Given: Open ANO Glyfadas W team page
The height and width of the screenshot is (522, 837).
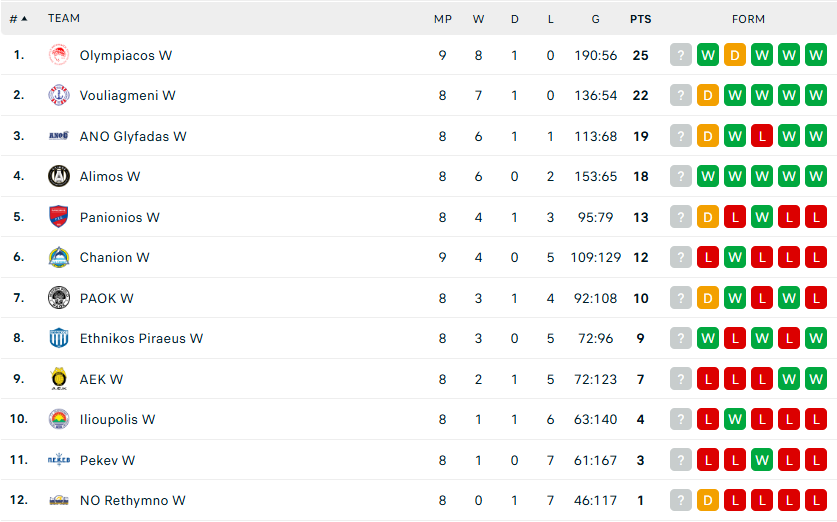Looking at the screenshot, I should (x=133, y=136).
